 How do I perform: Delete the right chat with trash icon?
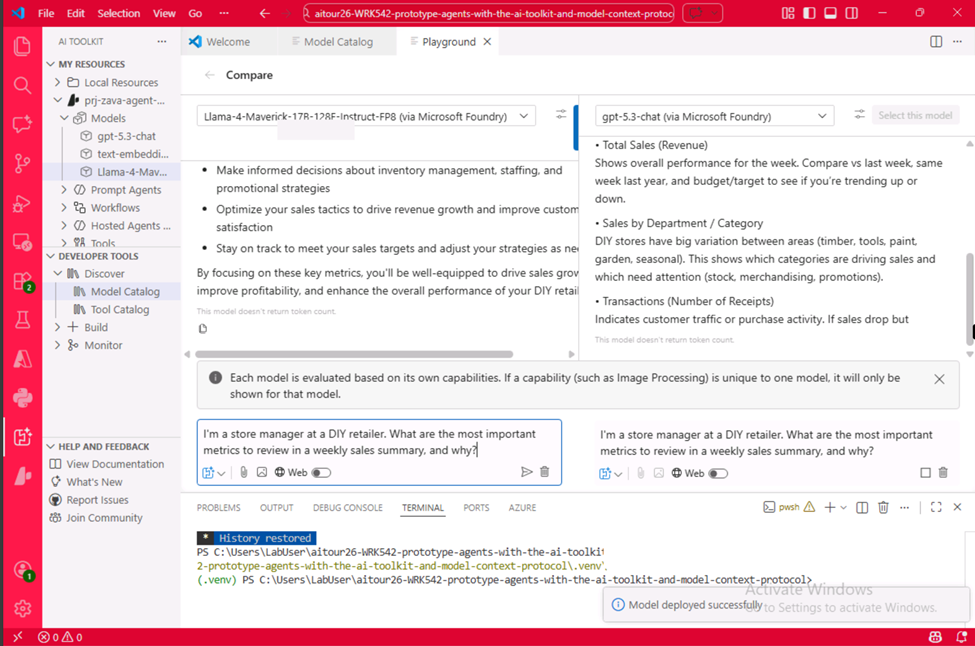[x=943, y=473]
